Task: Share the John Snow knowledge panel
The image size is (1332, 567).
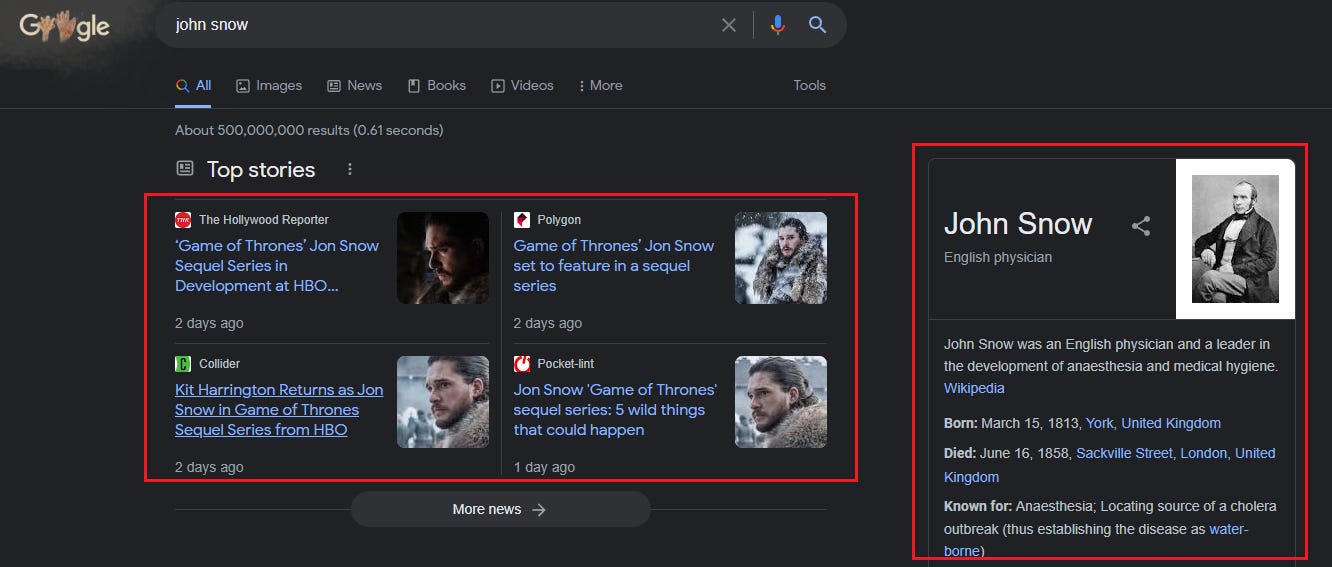Action: 1141,226
